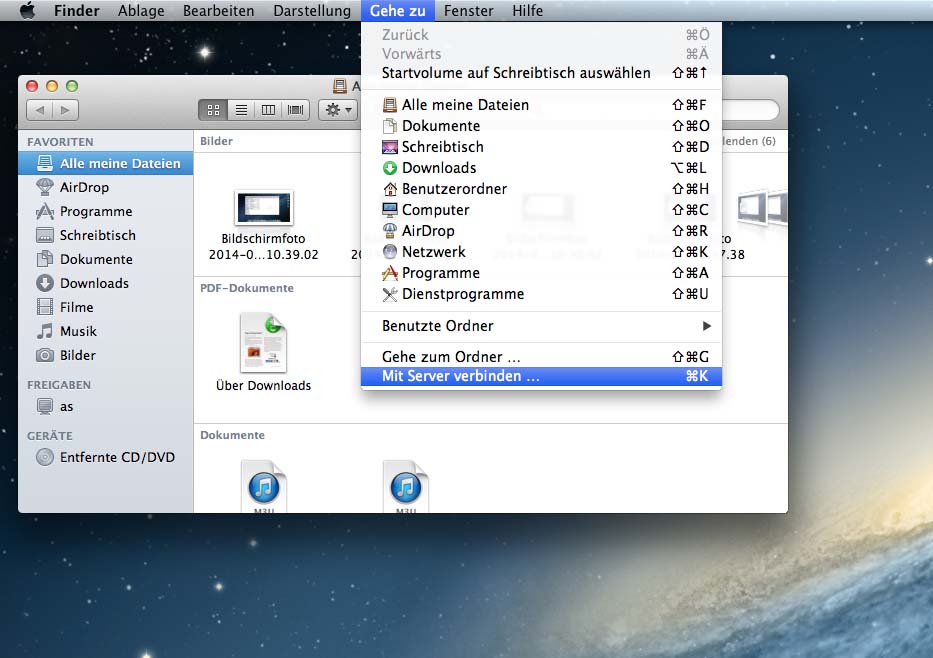Click the Apple menu logo
Screen dimensions: 933x658
point(27,11)
